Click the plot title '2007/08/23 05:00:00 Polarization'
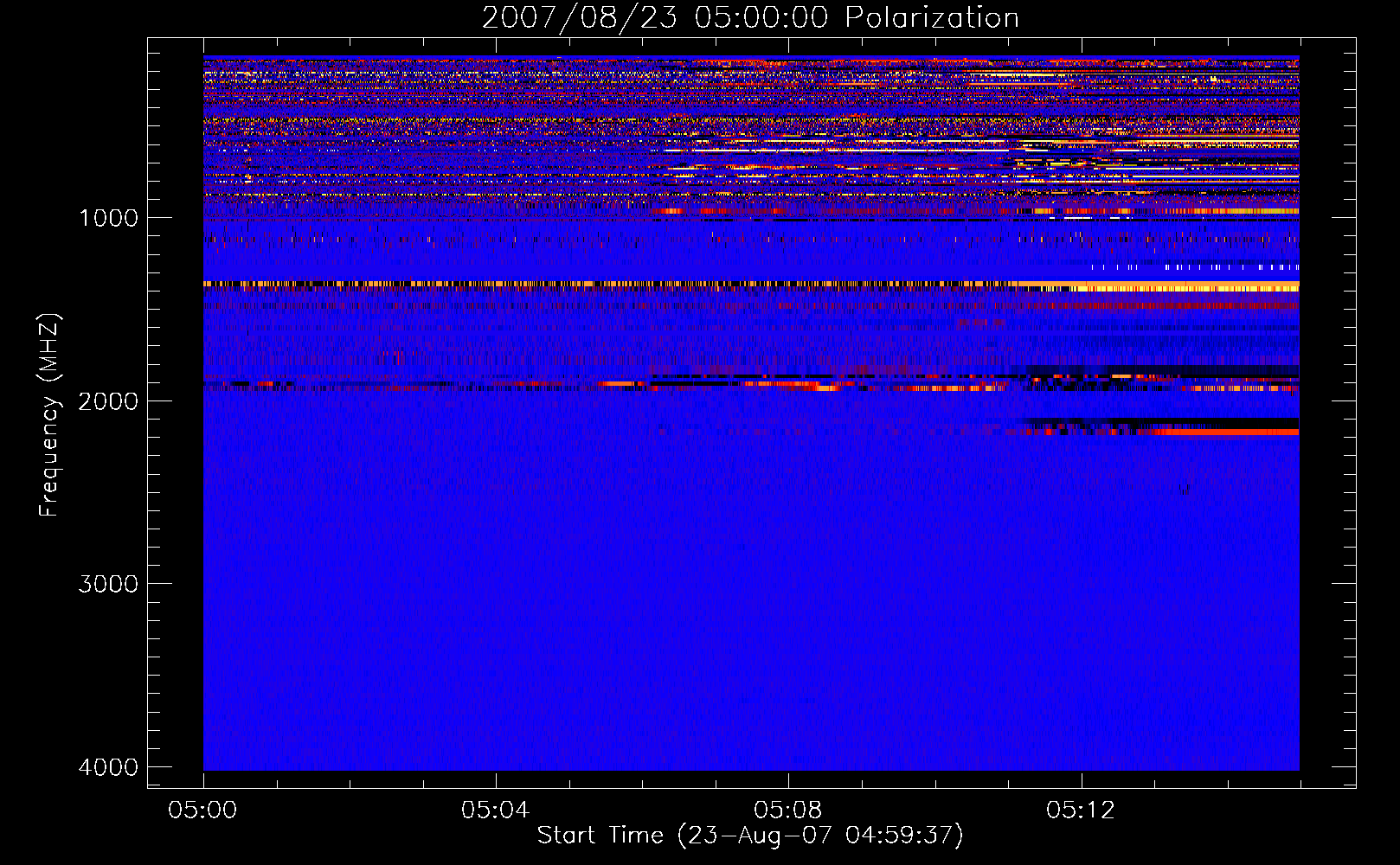 click(750, 18)
